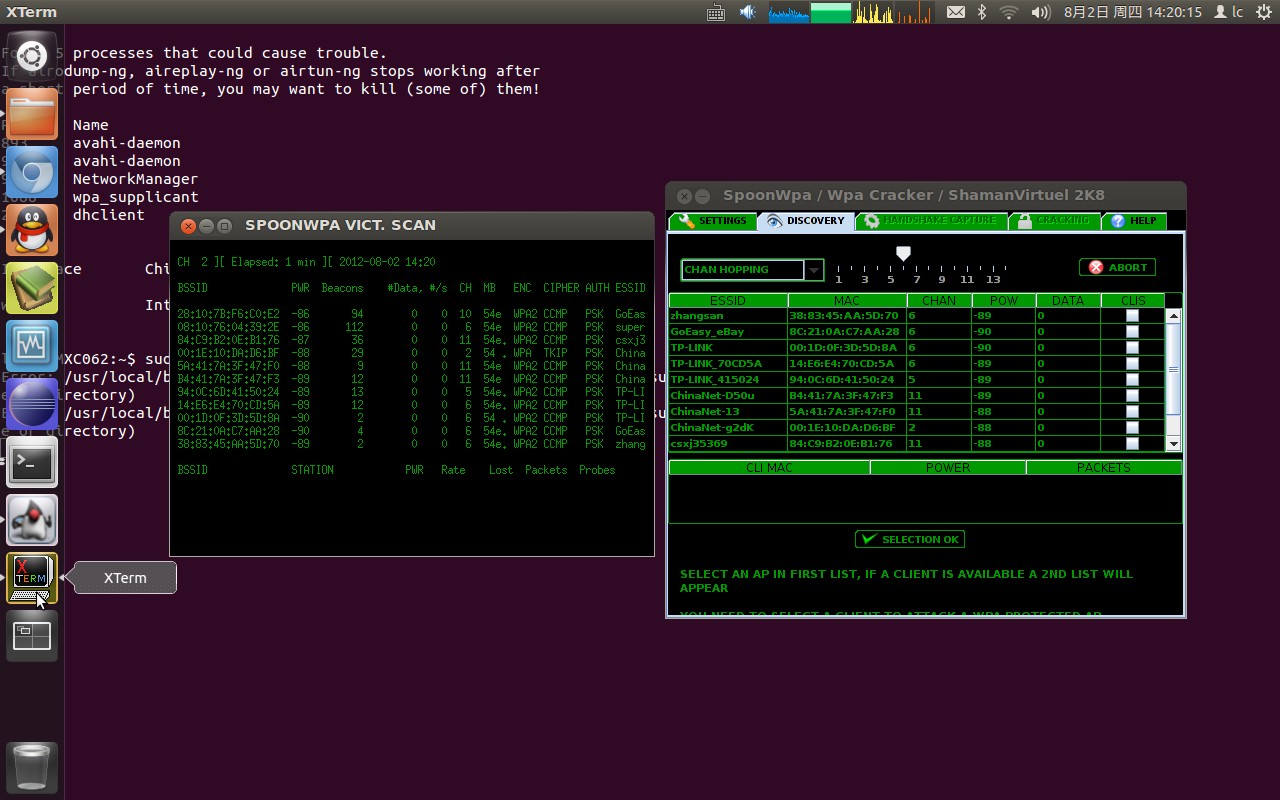Open the Workspace Switcher in launcher

[32, 636]
